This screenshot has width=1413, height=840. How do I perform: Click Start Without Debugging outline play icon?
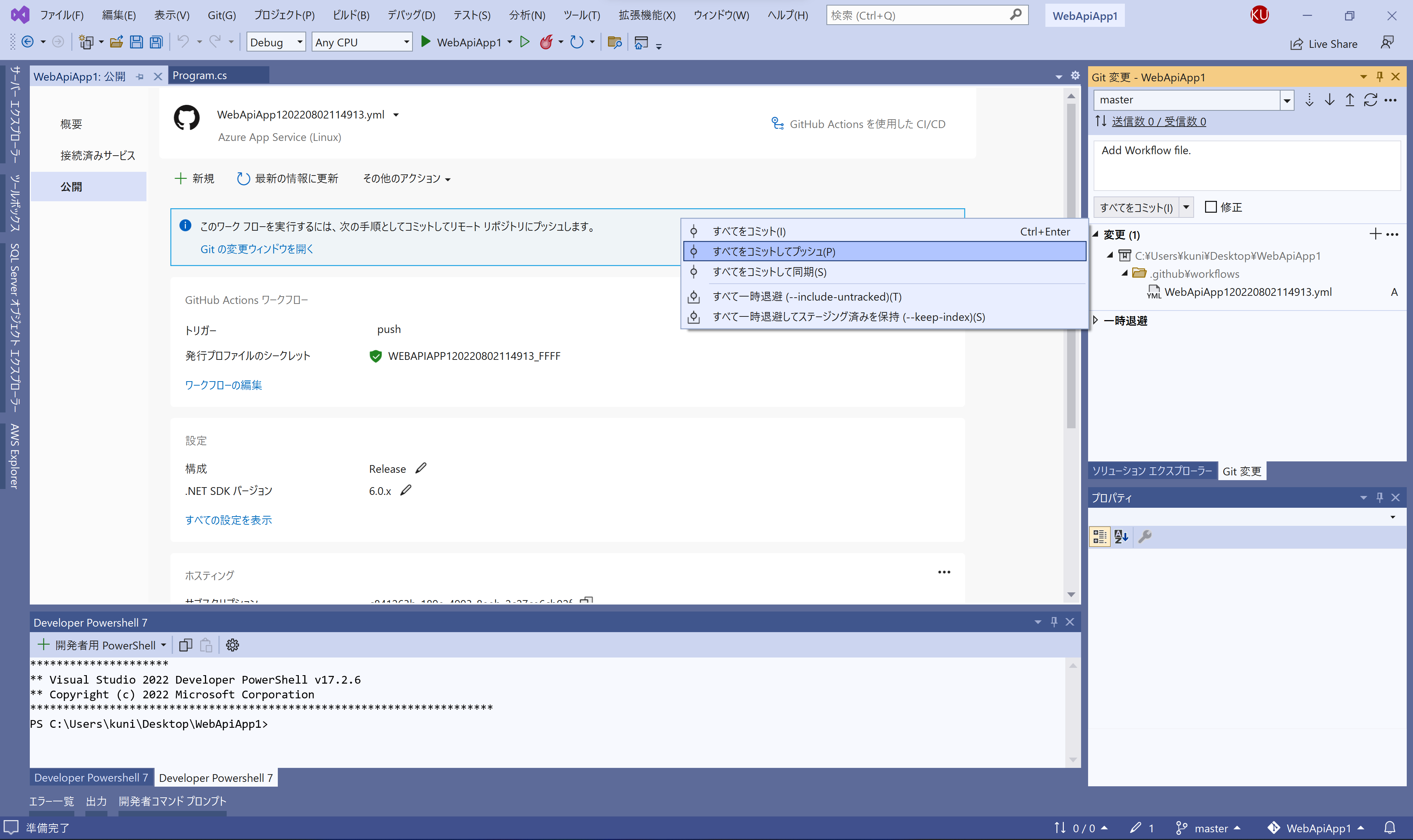click(x=525, y=42)
